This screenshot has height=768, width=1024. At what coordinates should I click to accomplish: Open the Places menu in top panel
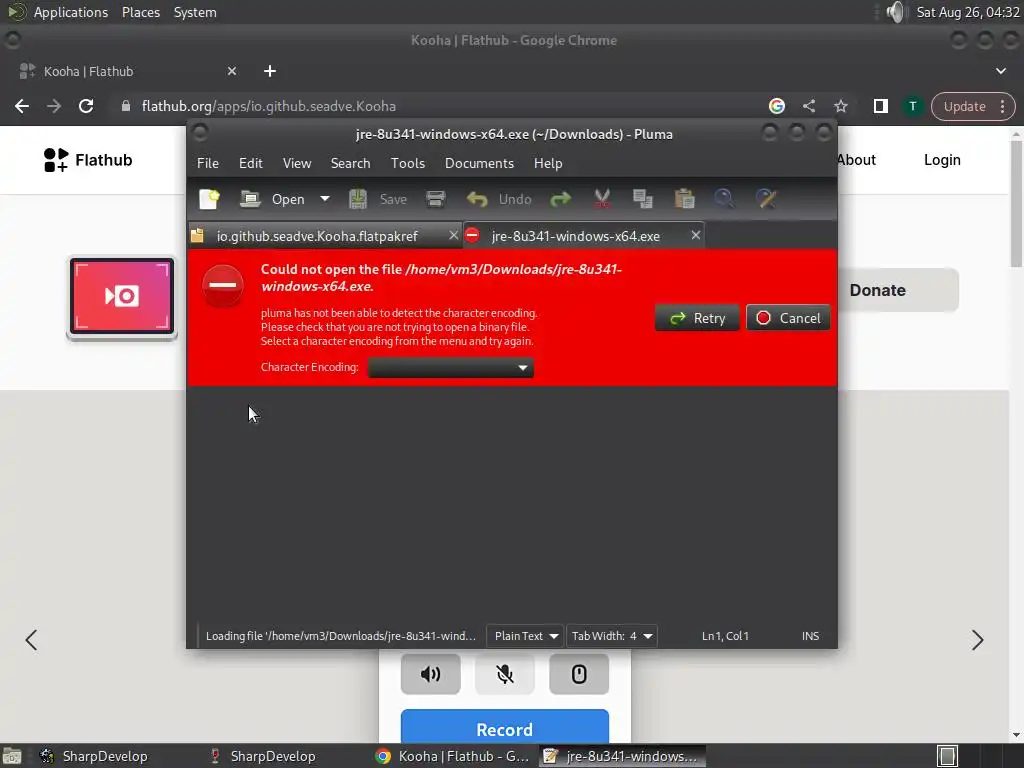[140, 12]
